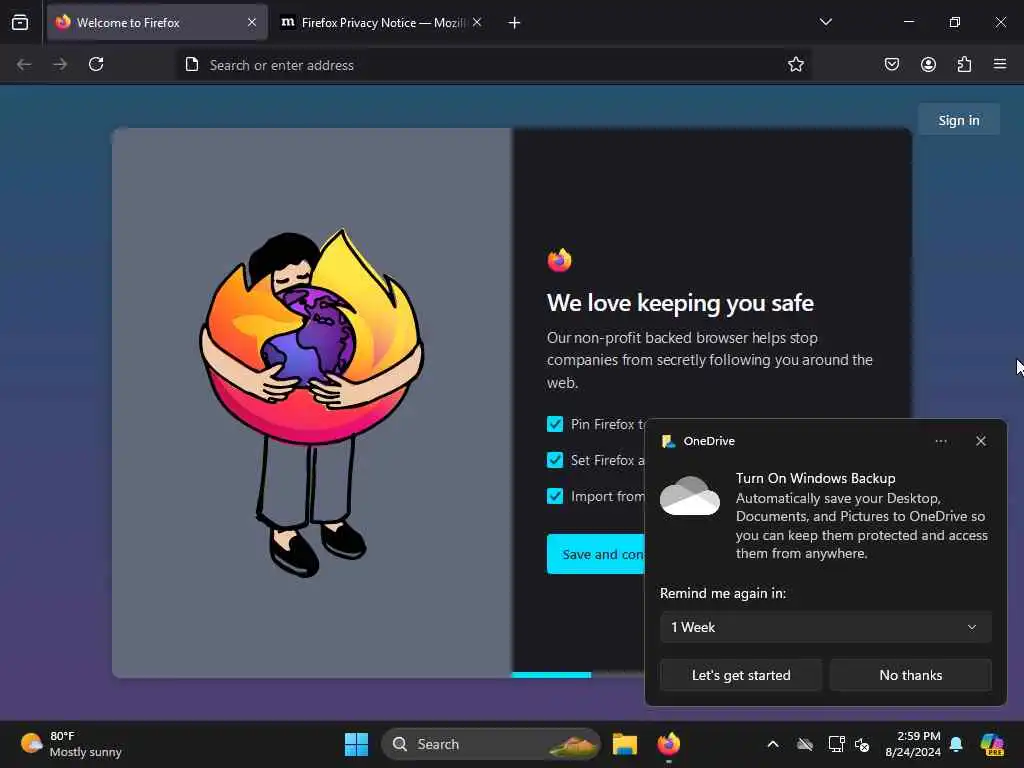Switch to Firefox Privacy Notice tab
Image resolution: width=1024 pixels, height=768 pixels.
tap(381, 22)
